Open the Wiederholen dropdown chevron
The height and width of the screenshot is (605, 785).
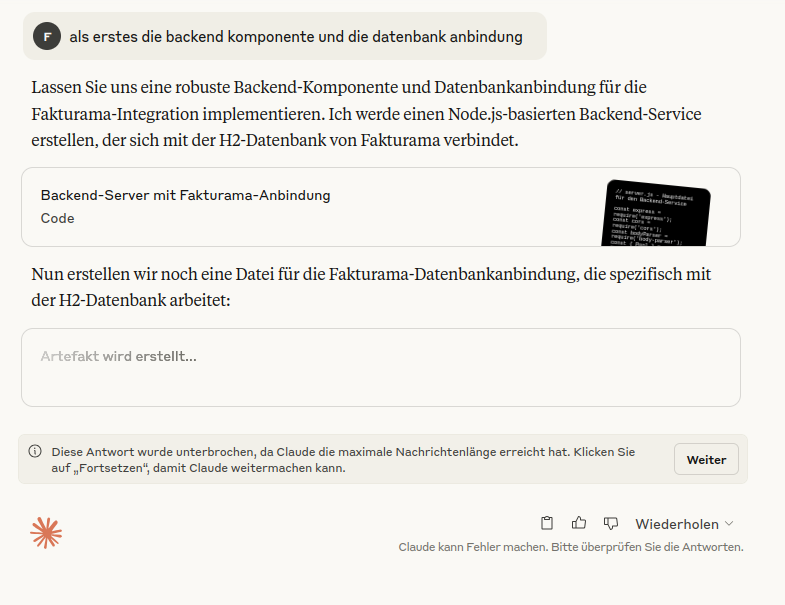[729, 524]
